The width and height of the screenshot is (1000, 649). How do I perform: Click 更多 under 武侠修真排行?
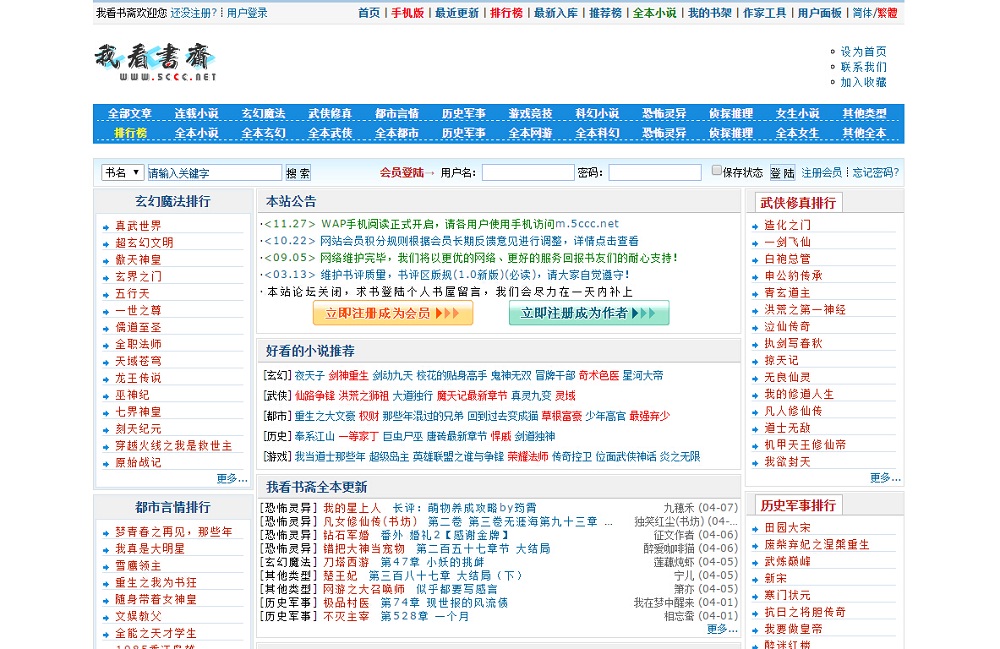tap(885, 478)
